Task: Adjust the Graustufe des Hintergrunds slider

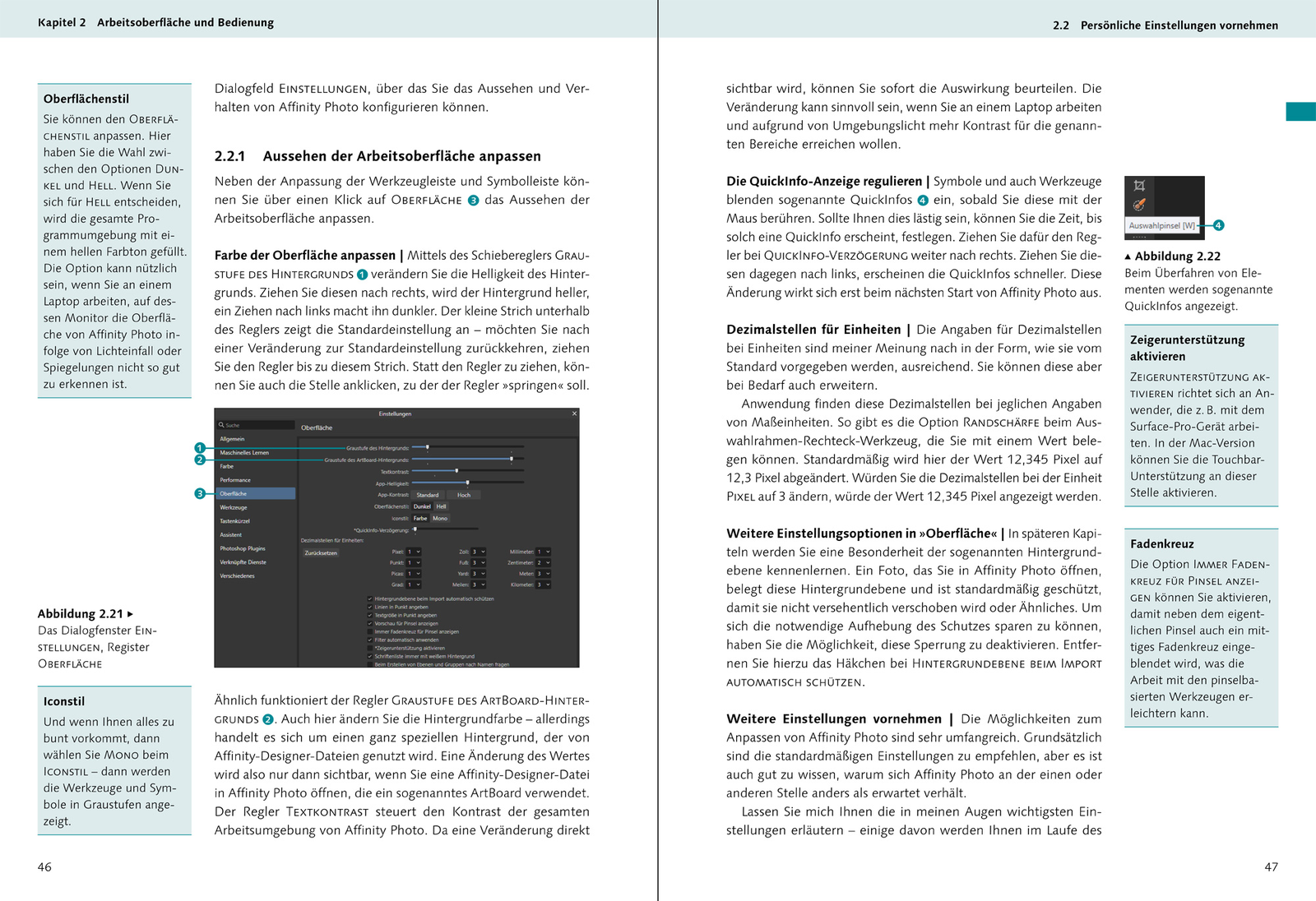Action: (x=468, y=446)
